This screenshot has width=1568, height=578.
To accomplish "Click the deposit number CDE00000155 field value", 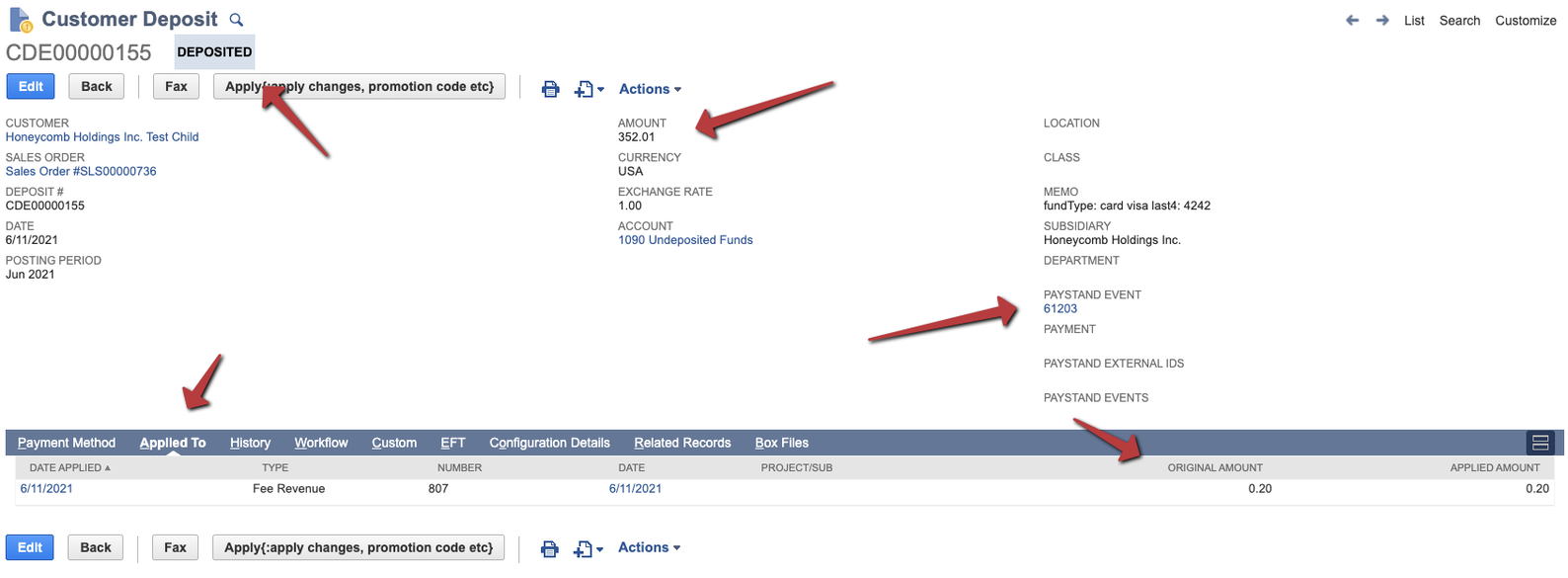I will [x=45, y=206].
